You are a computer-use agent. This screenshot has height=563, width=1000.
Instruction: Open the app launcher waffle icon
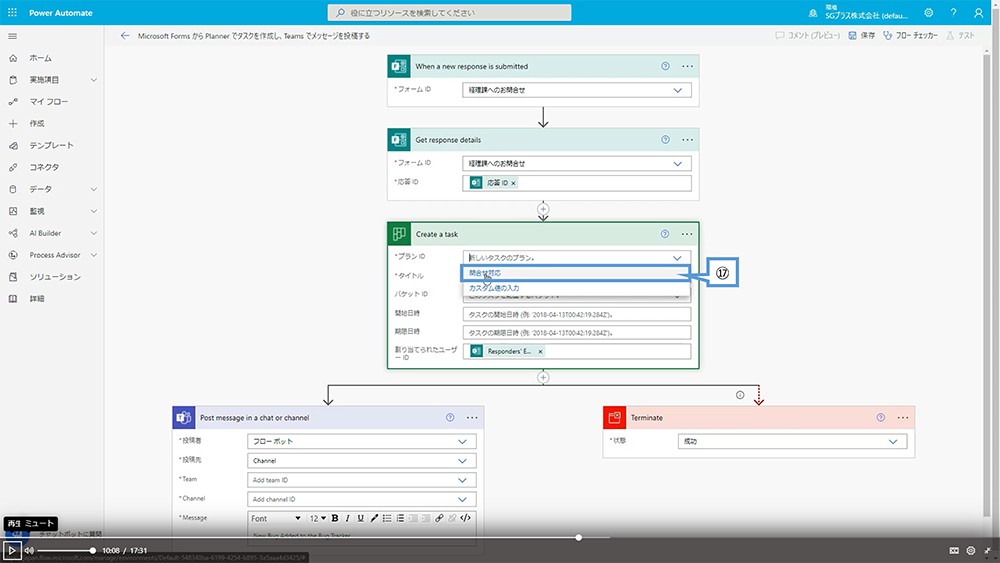[x=12, y=12]
